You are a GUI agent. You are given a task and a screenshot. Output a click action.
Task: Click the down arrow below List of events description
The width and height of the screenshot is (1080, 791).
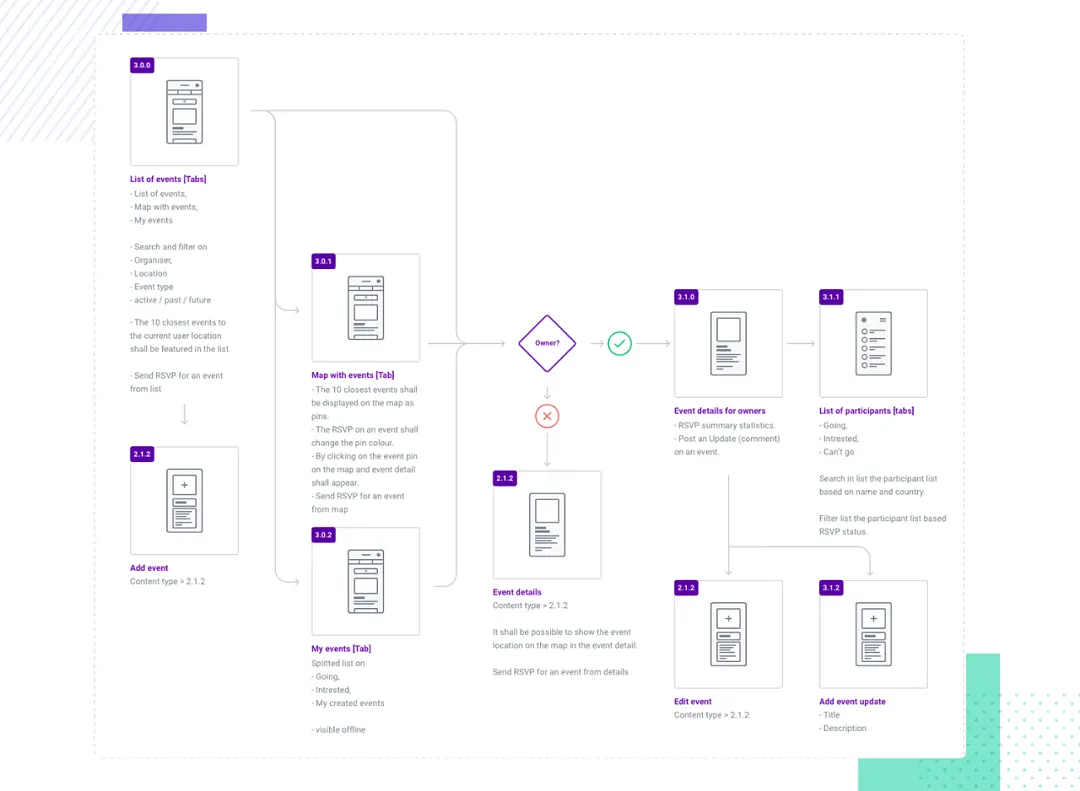[185, 415]
